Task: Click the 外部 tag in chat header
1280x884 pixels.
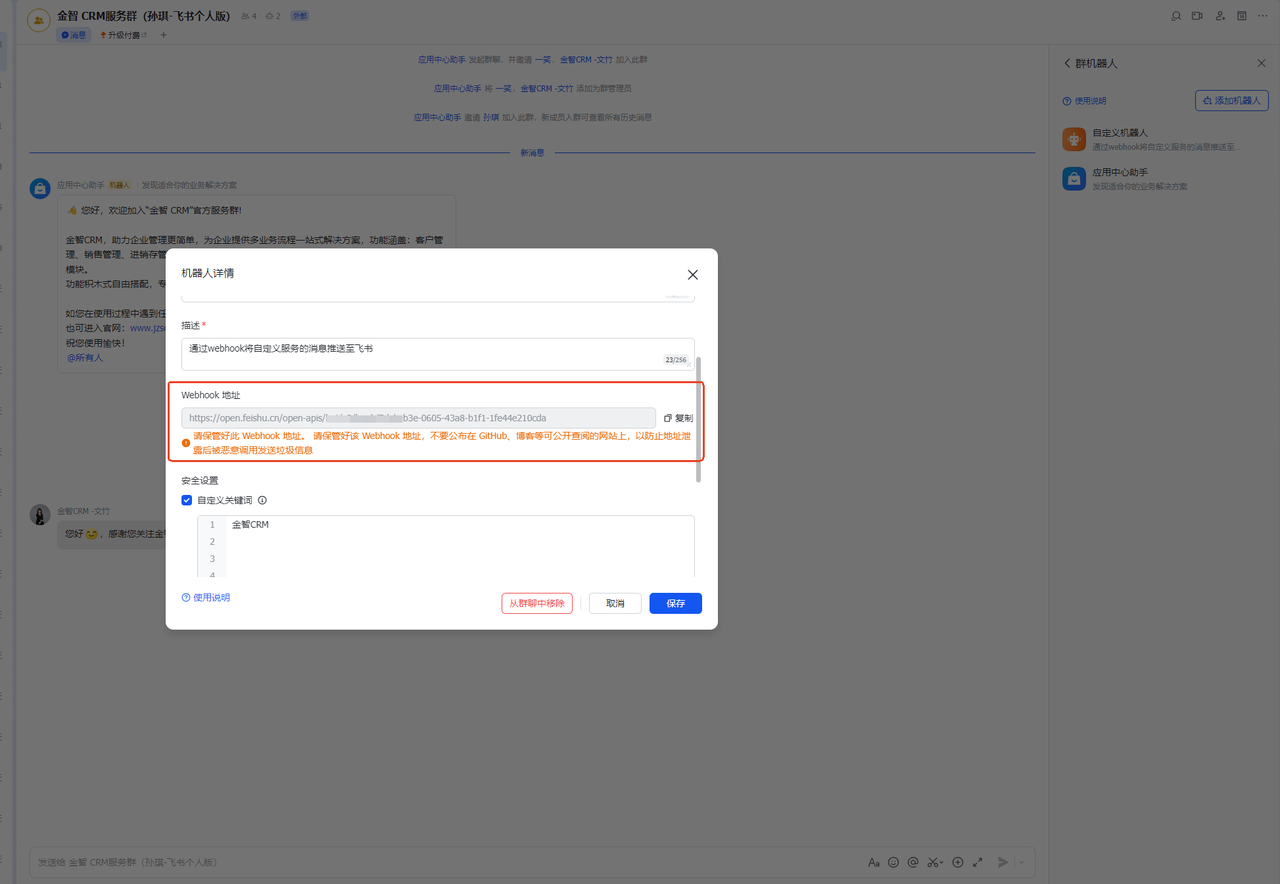Action: click(x=300, y=16)
